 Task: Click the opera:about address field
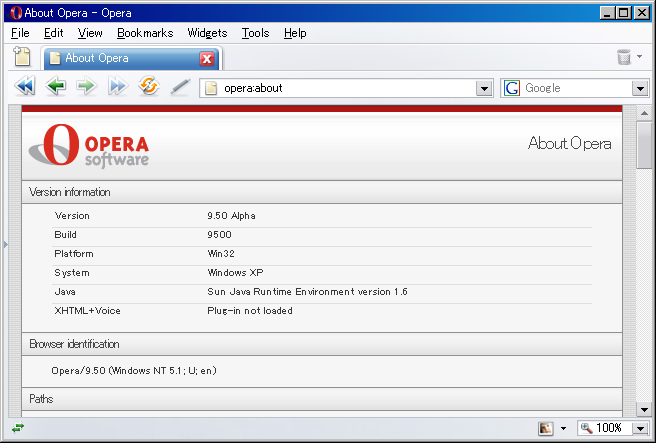346,88
